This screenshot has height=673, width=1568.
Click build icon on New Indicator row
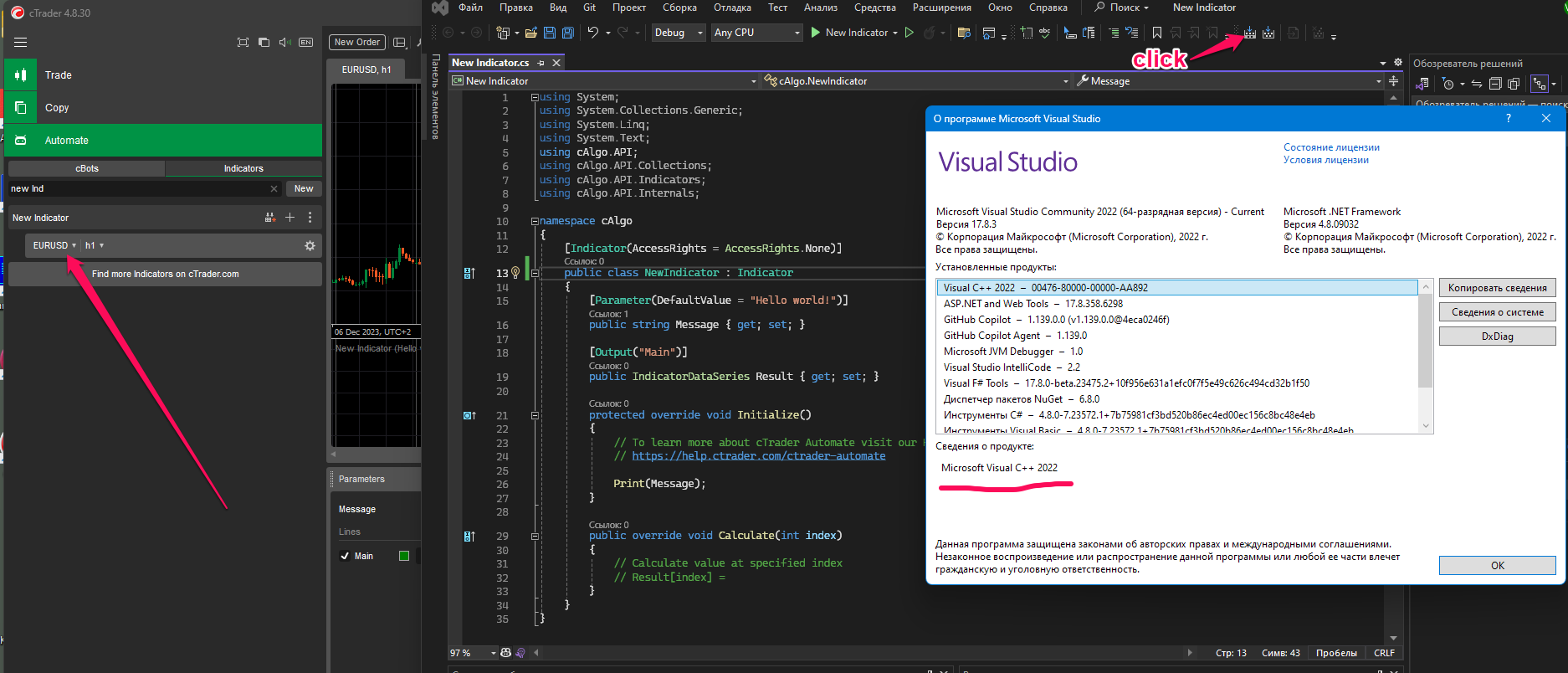[270, 218]
